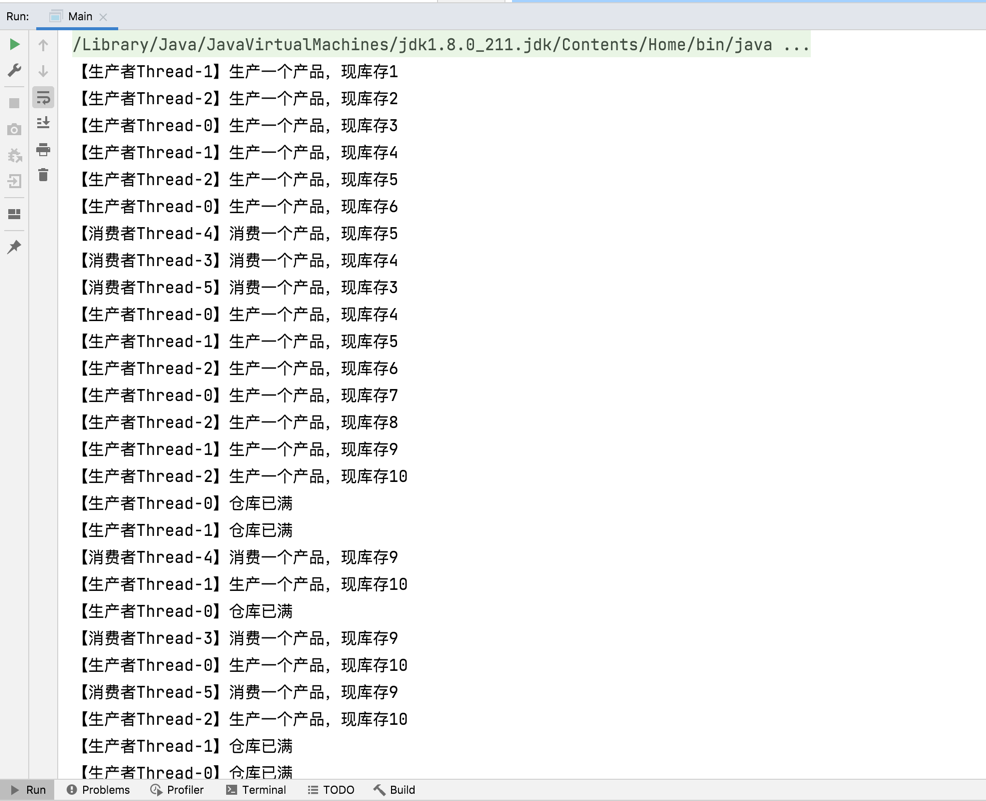986x801 pixels.
Task: Clear all console output with trash icon
Action: [43, 176]
